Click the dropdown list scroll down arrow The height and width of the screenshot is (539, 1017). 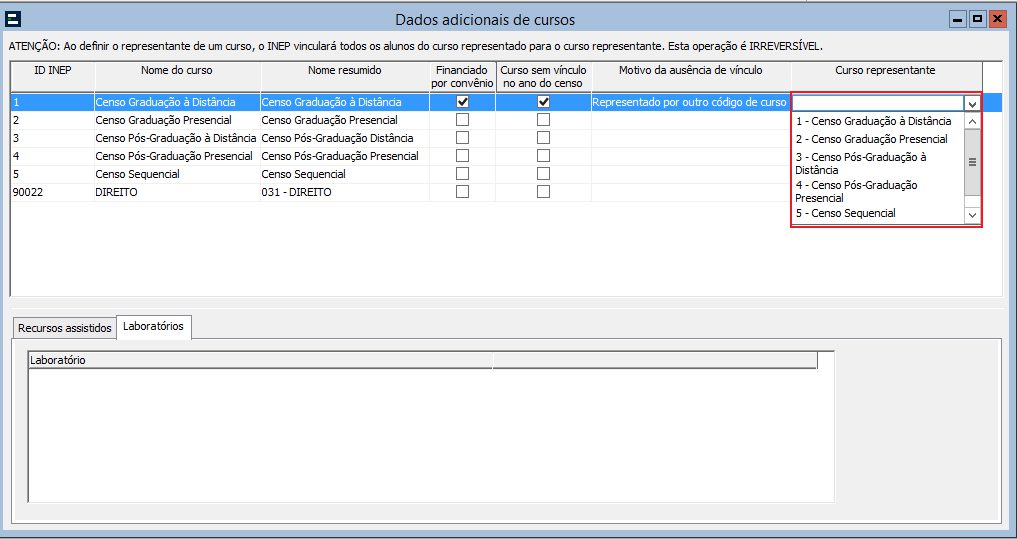(x=972, y=215)
